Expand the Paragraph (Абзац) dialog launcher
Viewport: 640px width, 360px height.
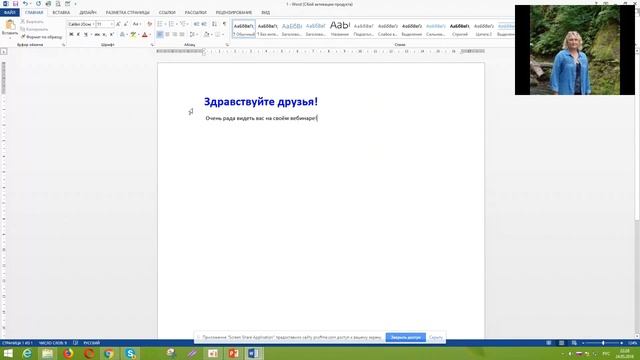pyautogui.click(x=227, y=45)
